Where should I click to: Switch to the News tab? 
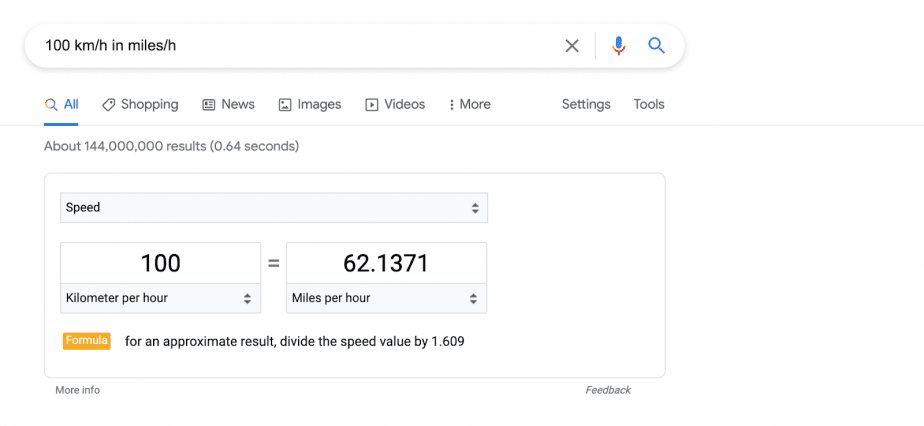click(x=229, y=105)
